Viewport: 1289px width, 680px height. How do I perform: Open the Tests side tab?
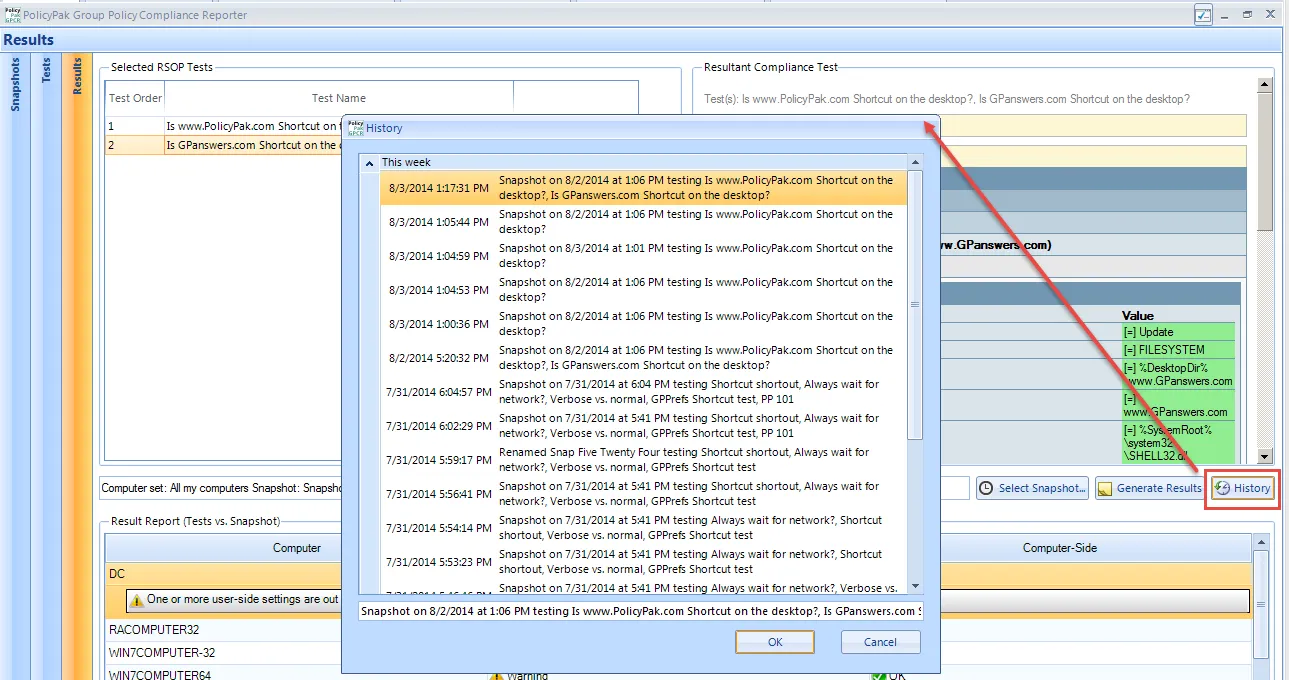(x=46, y=69)
